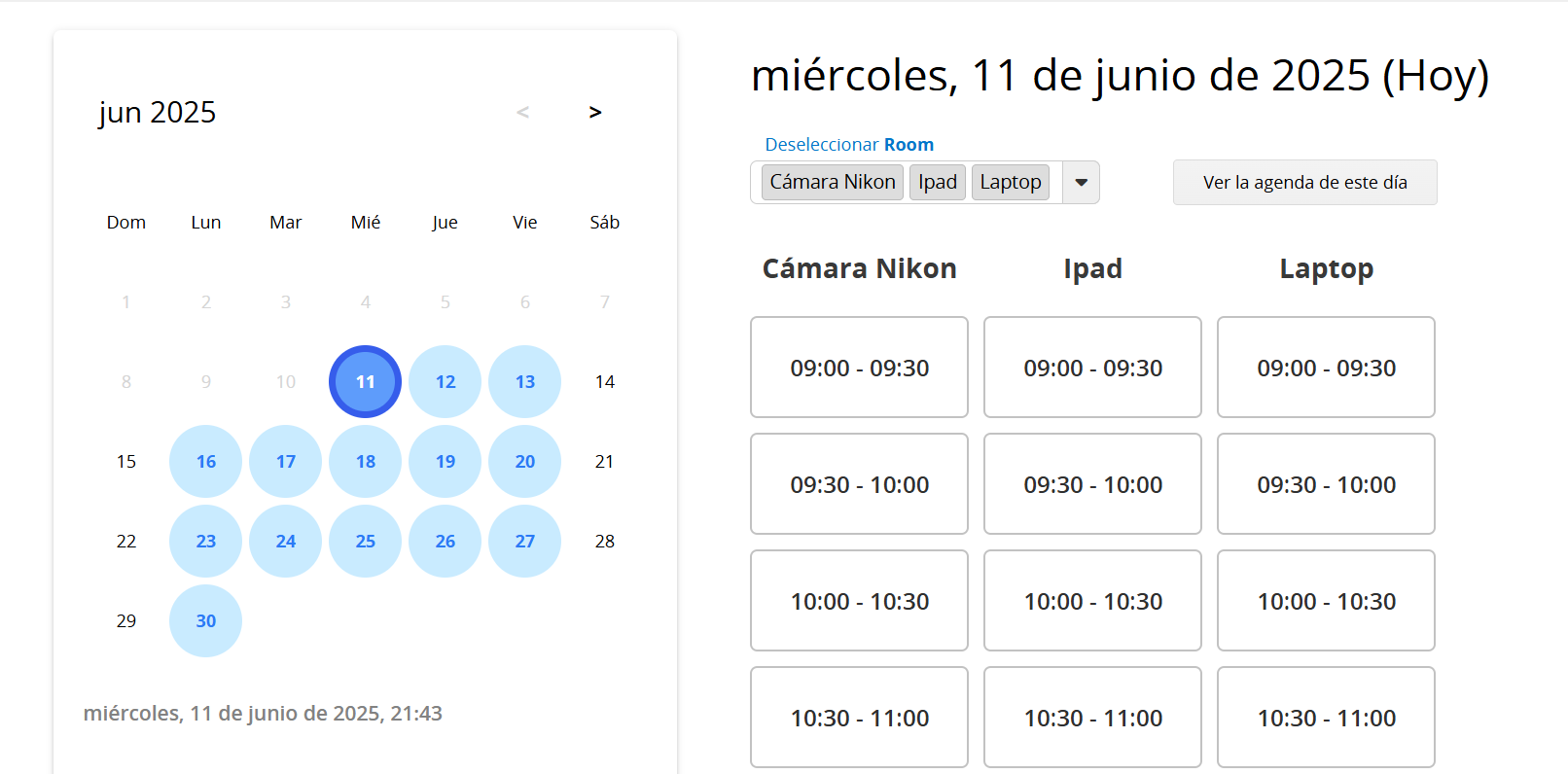Go to previous month in the calendar
1568x774 pixels.
(x=522, y=113)
